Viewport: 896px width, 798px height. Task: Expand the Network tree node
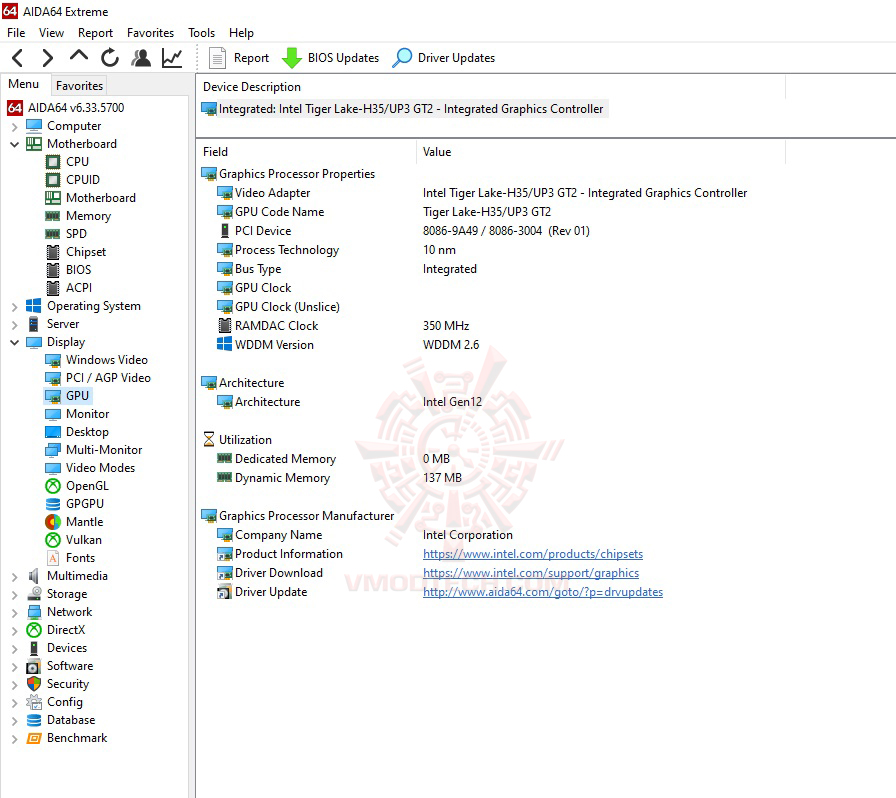[15, 612]
